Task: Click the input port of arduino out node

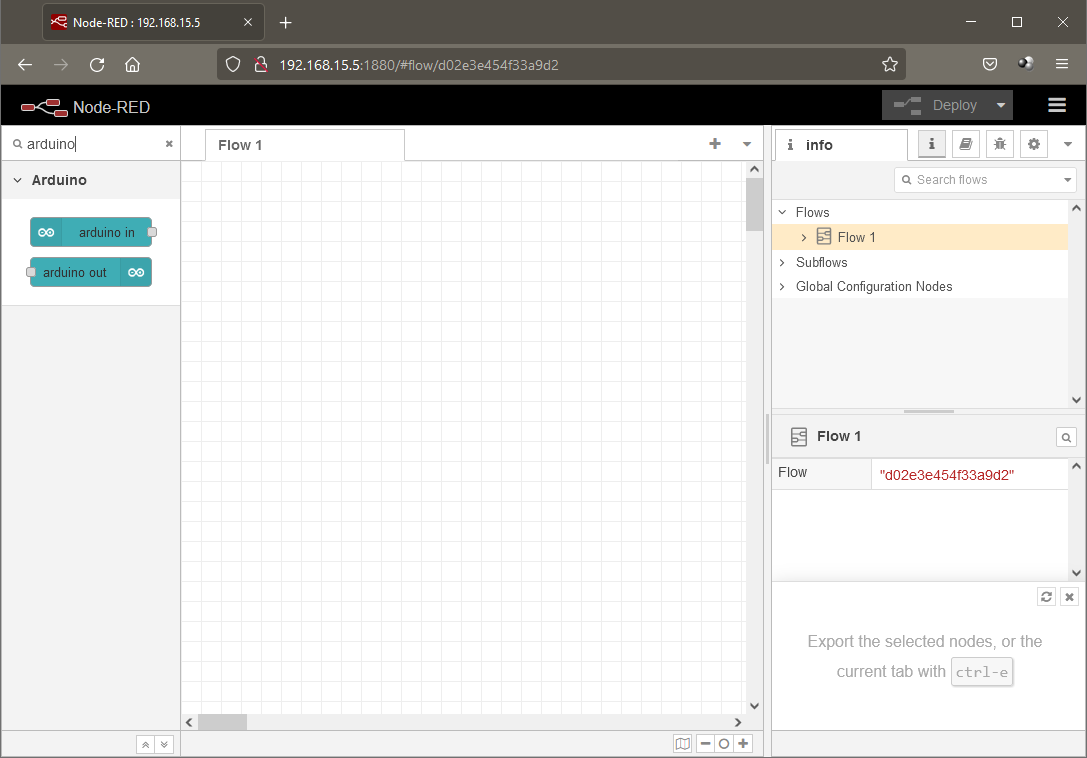Action: tap(31, 272)
